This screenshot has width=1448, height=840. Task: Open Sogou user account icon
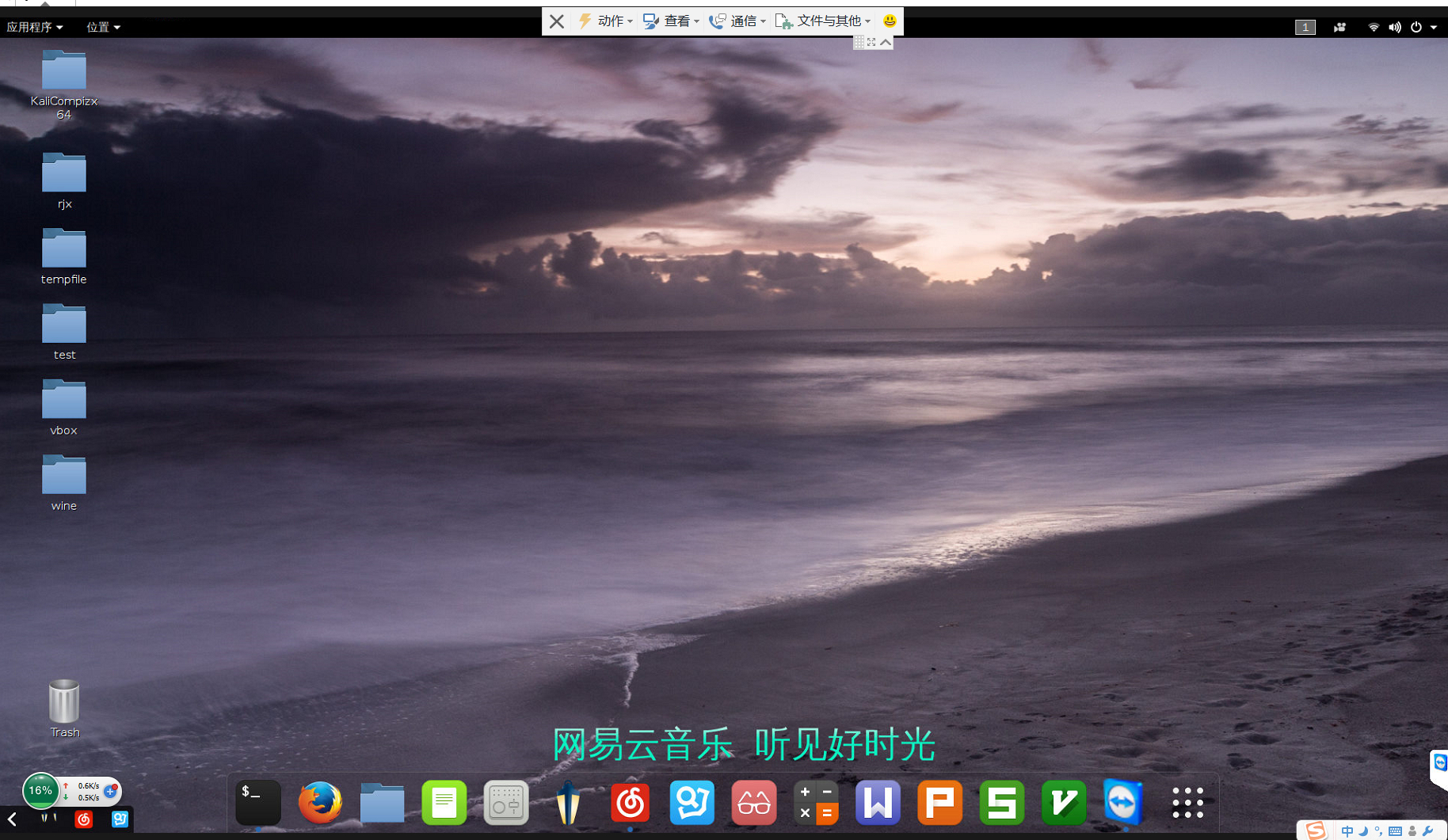[x=1412, y=831]
